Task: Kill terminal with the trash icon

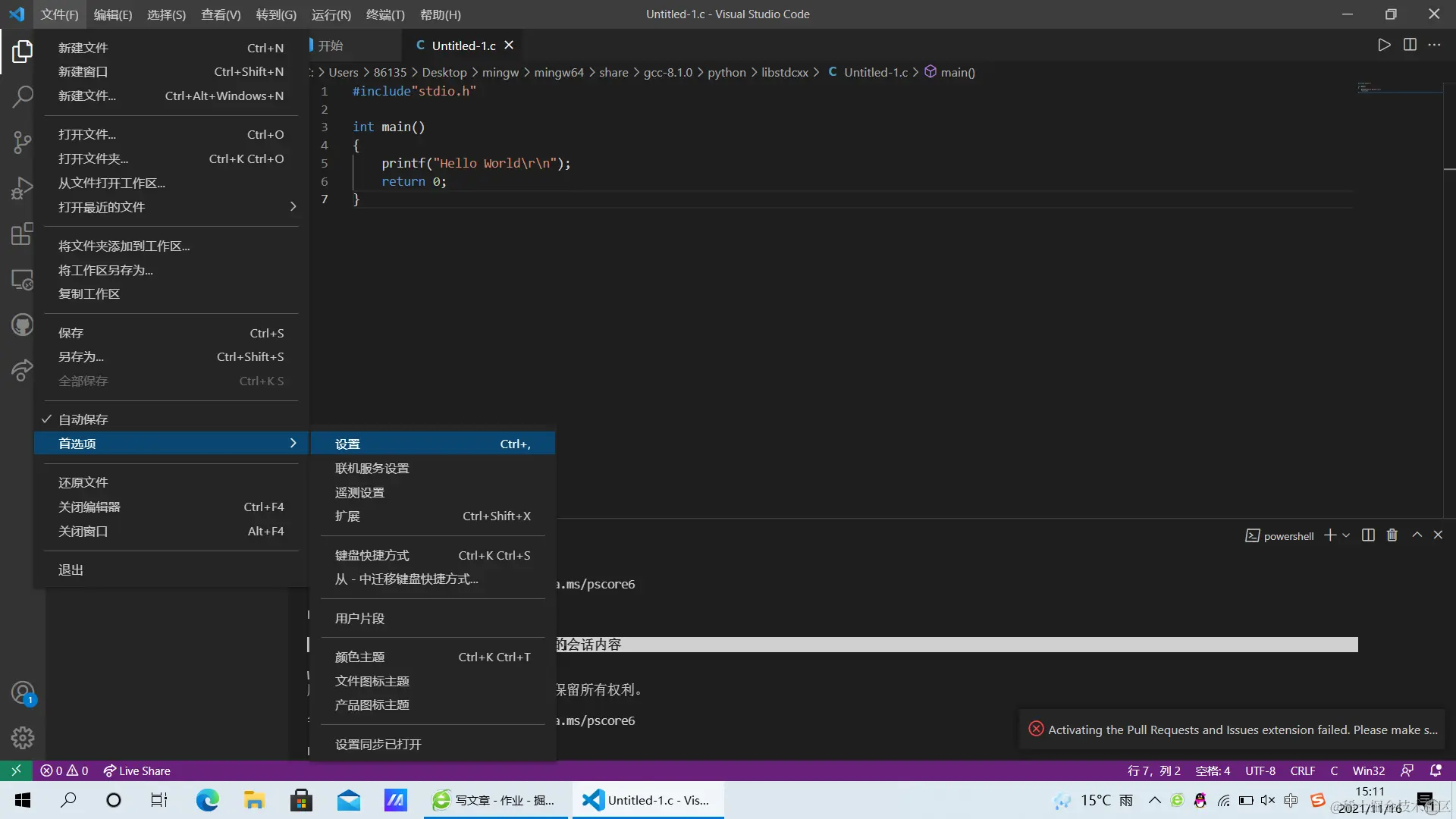Action: coord(1392,535)
